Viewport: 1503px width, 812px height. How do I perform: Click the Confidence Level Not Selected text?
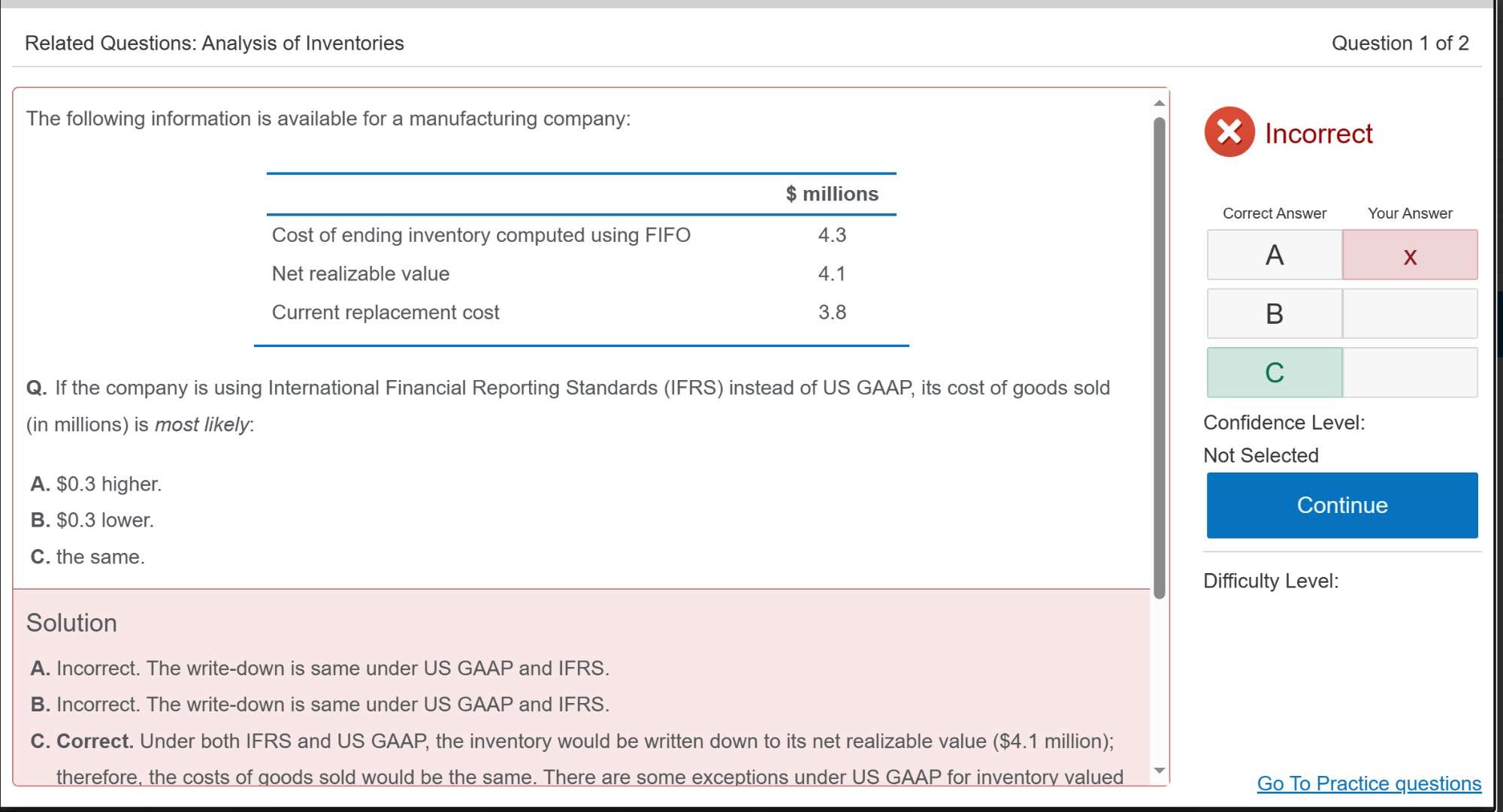(1260, 455)
